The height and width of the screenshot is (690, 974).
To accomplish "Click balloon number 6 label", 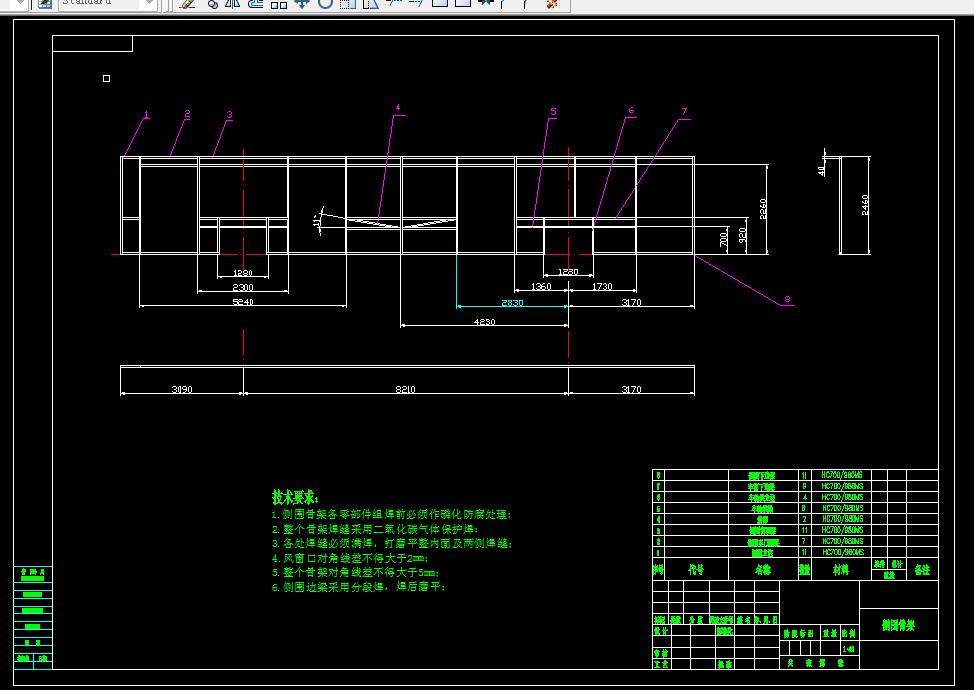I will tap(631, 111).
